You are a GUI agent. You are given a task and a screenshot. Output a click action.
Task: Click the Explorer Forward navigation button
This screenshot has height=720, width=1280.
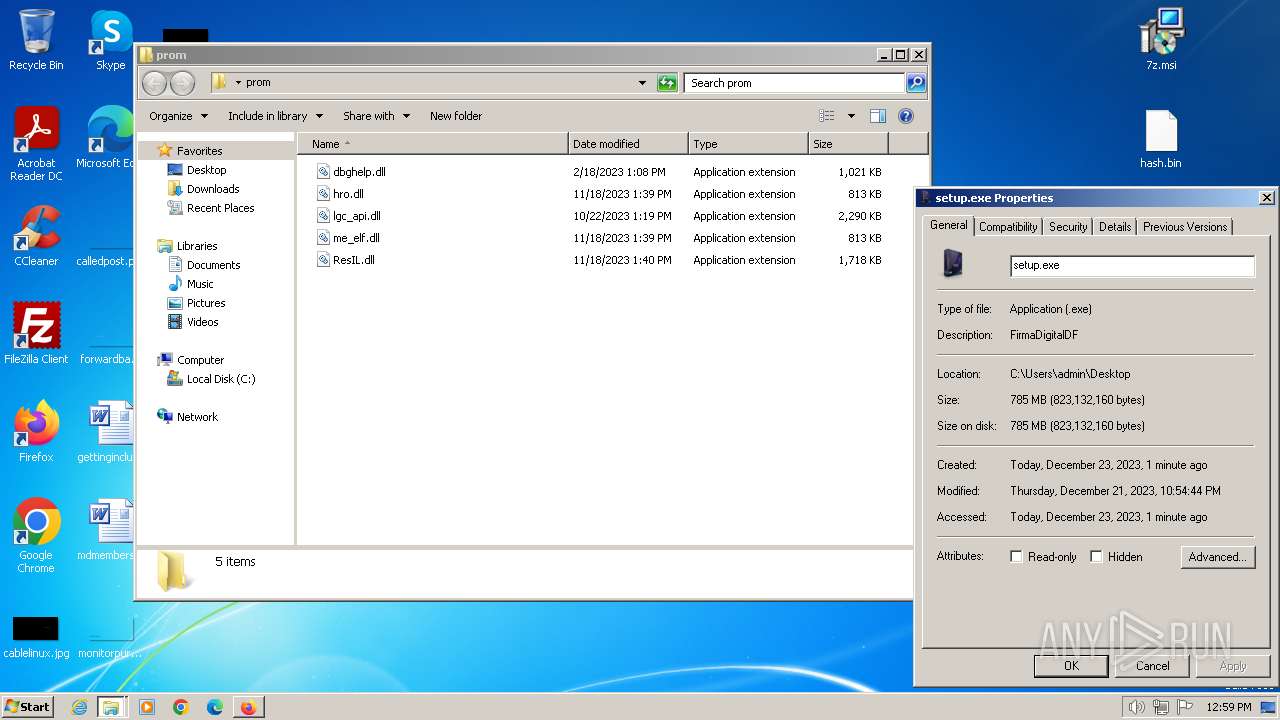(x=182, y=83)
